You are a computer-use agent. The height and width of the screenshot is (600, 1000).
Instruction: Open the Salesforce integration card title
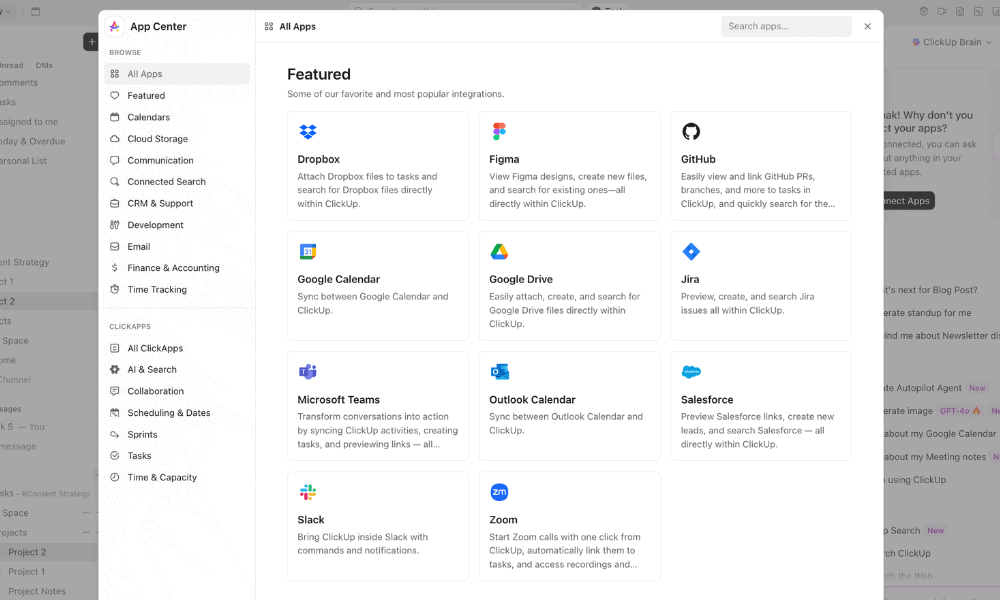pyautogui.click(x=707, y=400)
